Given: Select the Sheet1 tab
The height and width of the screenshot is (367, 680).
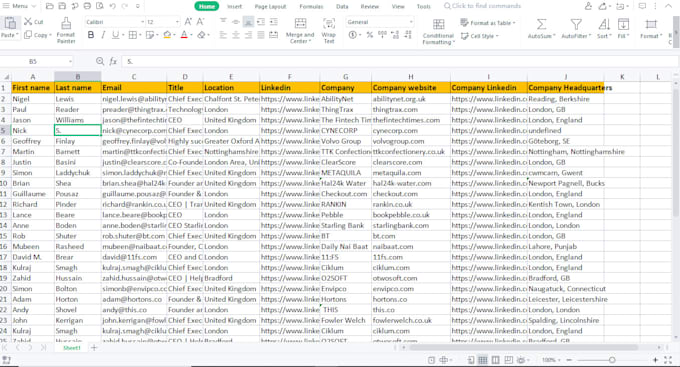Looking at the screenshot, I should (x=72, y=348).
